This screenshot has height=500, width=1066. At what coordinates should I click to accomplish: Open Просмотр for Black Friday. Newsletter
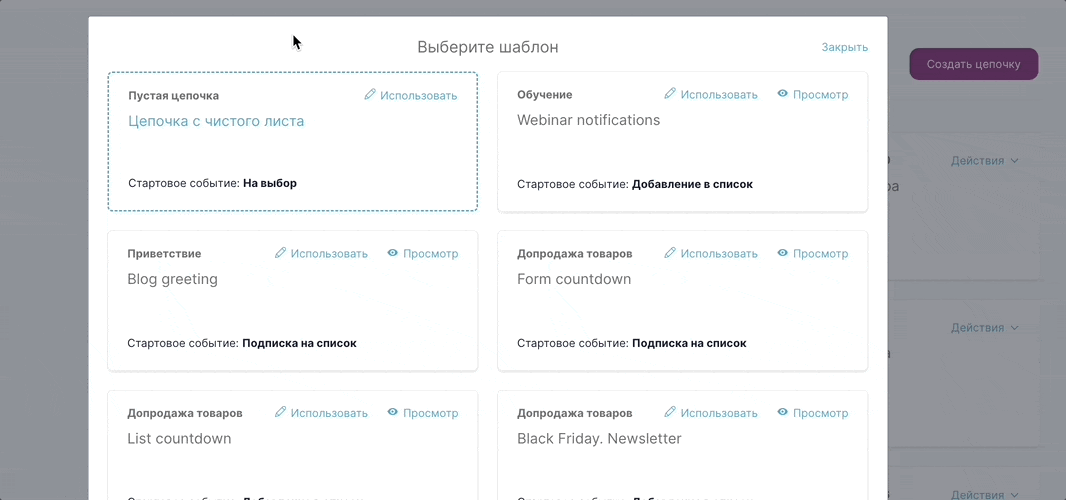pos(821,413)
